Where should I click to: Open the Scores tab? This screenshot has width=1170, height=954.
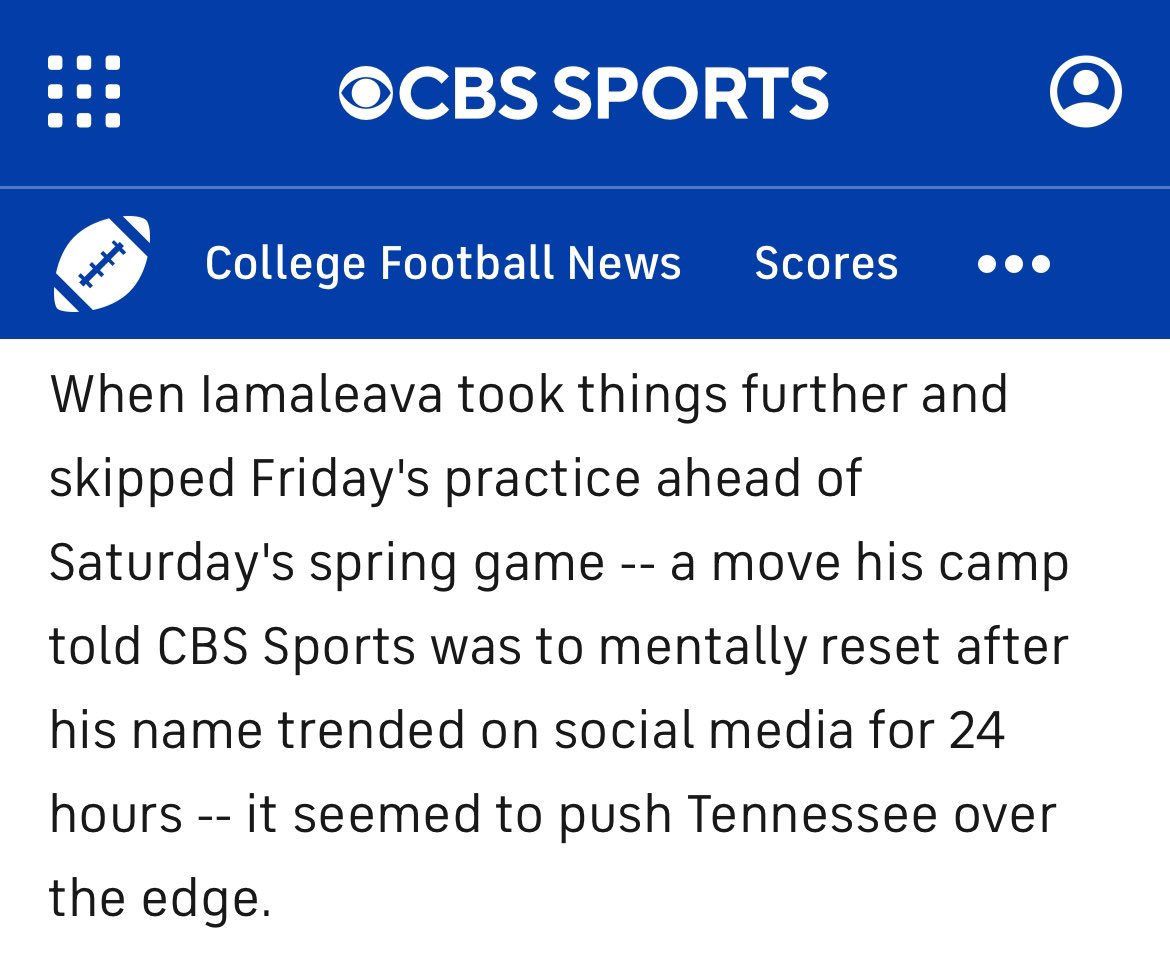(826, 263)
